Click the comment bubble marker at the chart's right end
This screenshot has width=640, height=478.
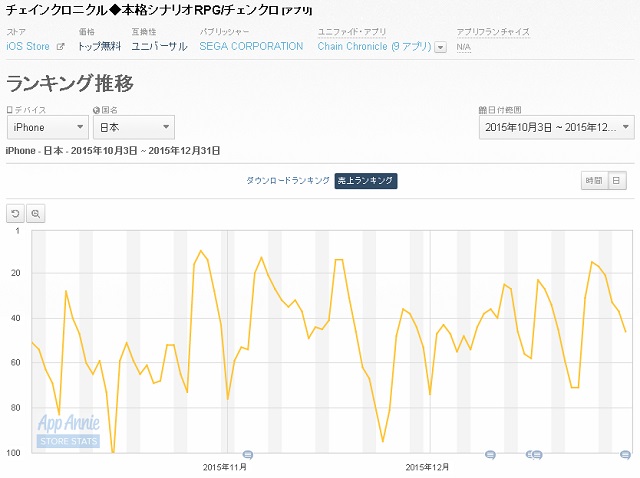coord(625,454)
